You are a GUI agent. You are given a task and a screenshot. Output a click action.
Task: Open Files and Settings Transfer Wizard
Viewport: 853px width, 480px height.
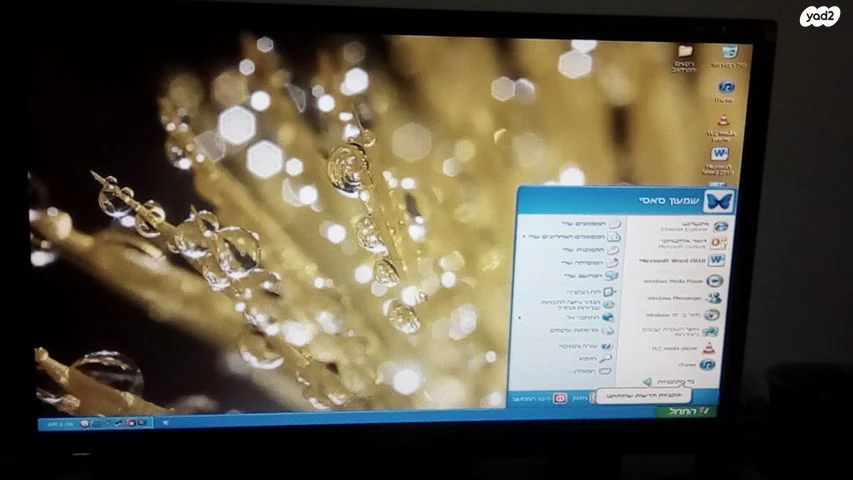(679, 331)
